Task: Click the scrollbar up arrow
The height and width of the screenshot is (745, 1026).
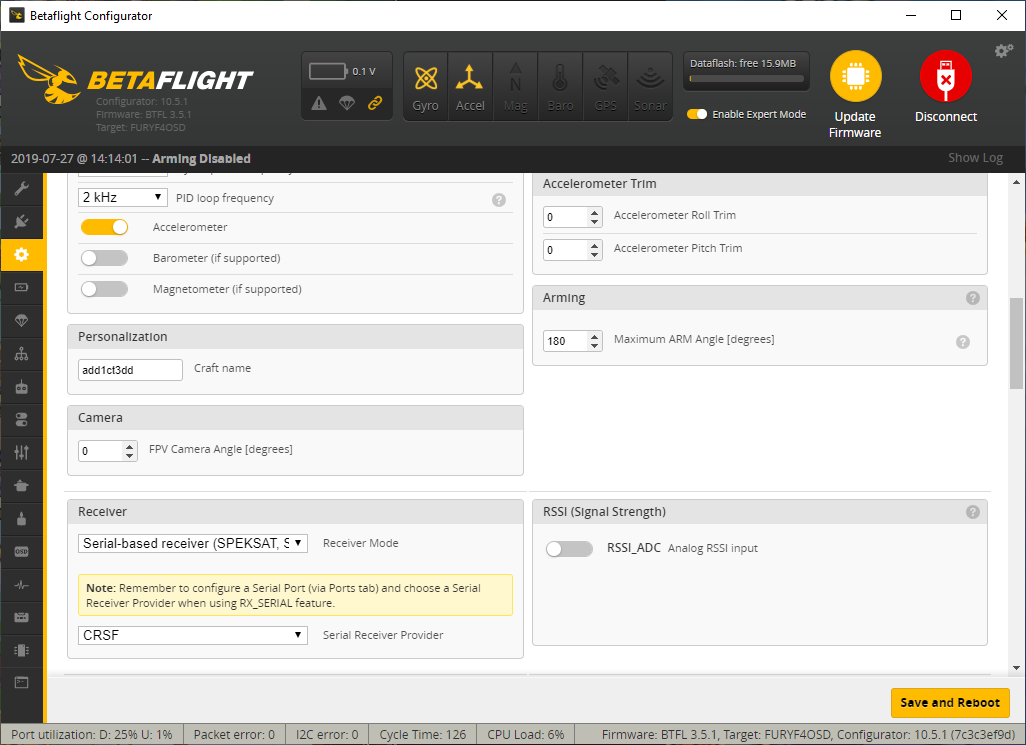Action: (x=1016, y=182)
